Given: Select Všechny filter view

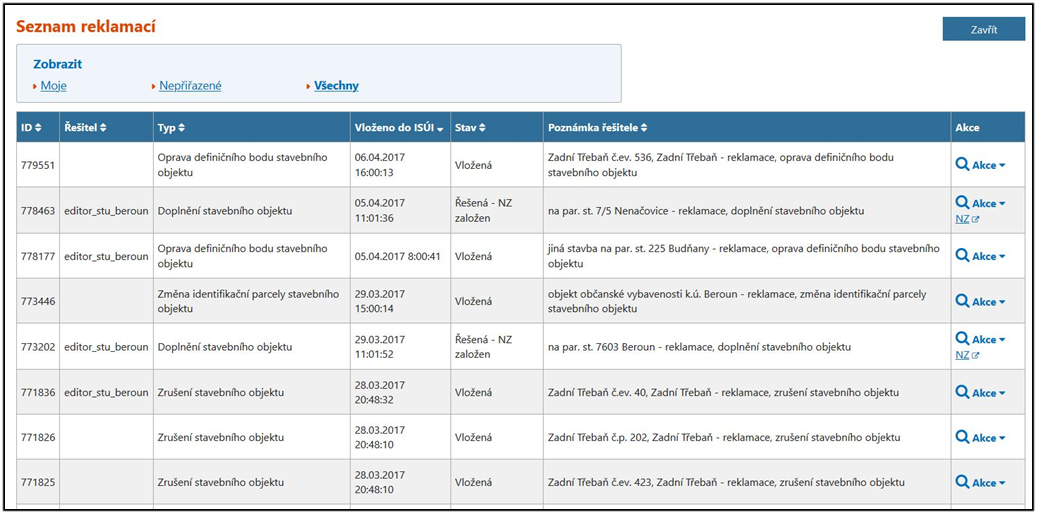Looking at the screenshot, I should point(336,86).
